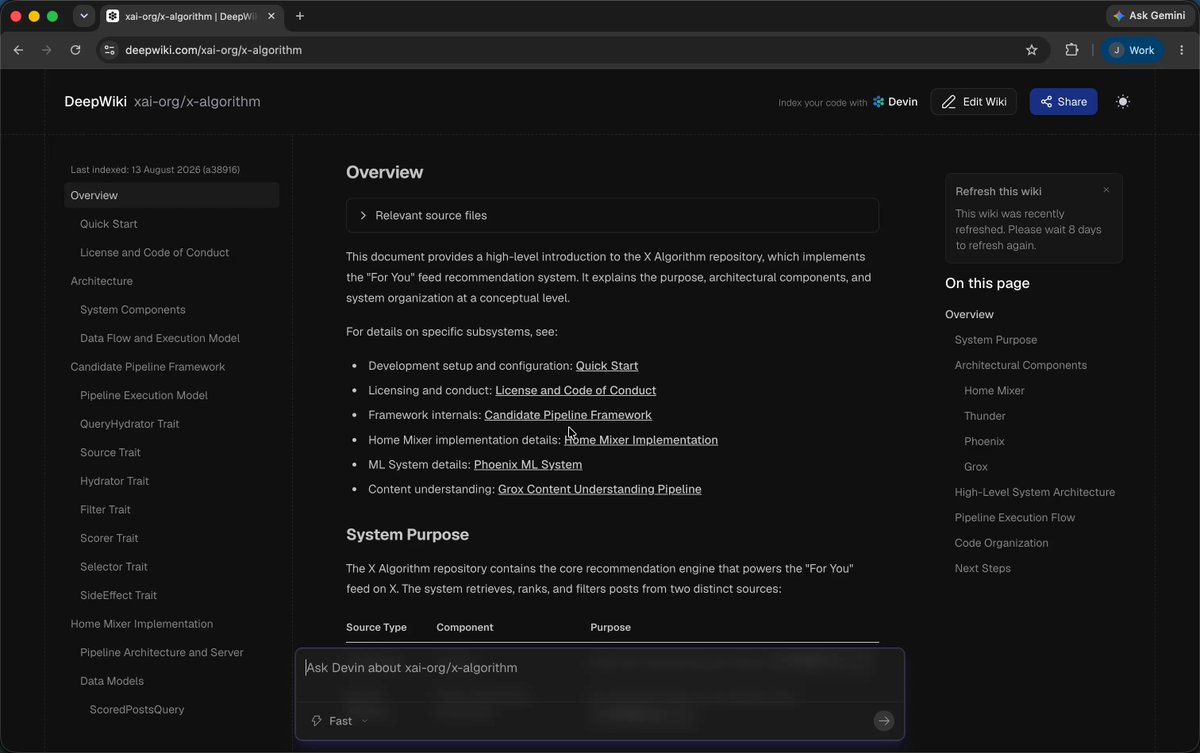Image resolution: width=1200 pixels, height=753 pixels.
Task: Open QueryHydrator Trait
Action: [x=130, y=424]
